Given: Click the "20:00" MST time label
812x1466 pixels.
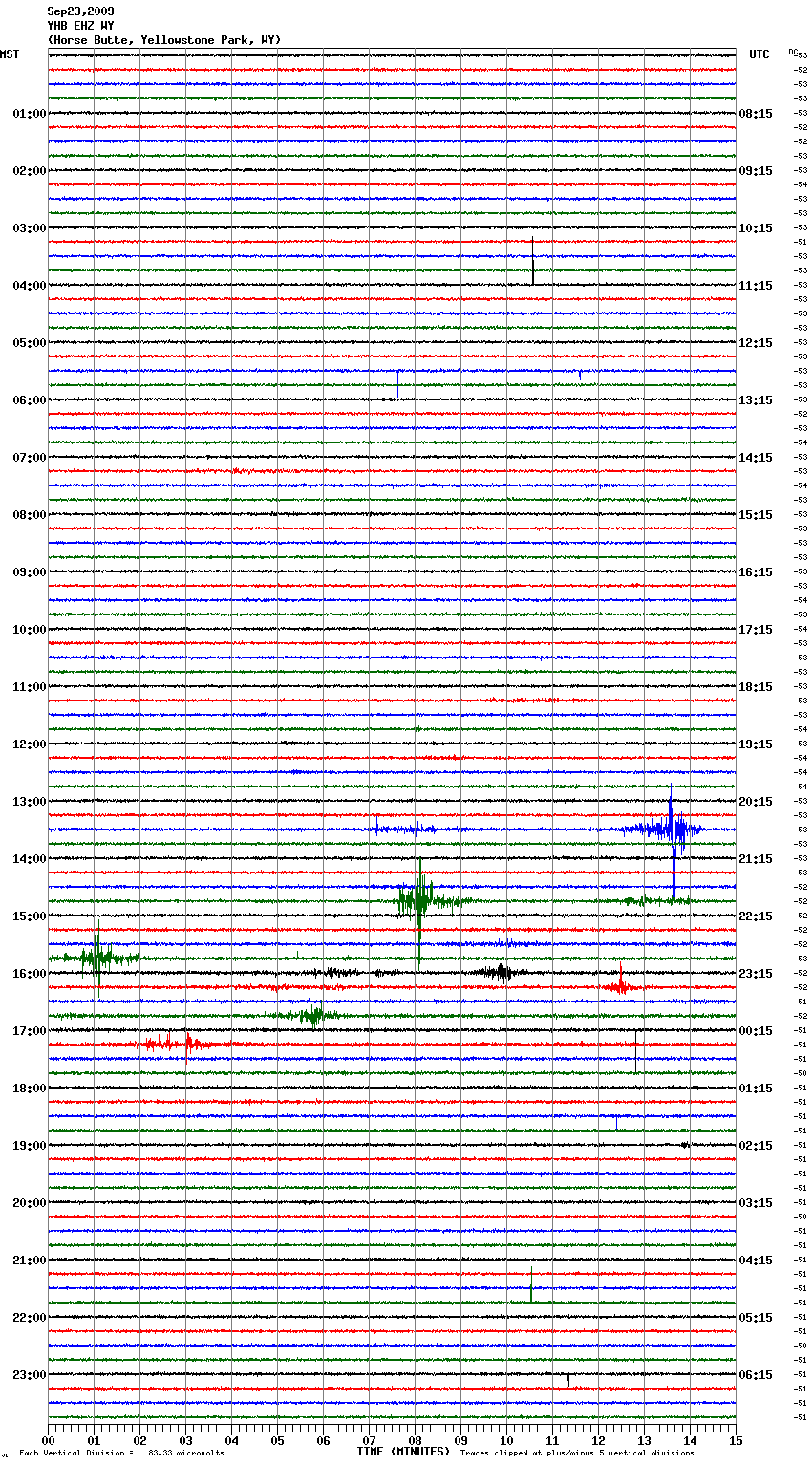Looking at the screenshot, I should (30, 1203).
